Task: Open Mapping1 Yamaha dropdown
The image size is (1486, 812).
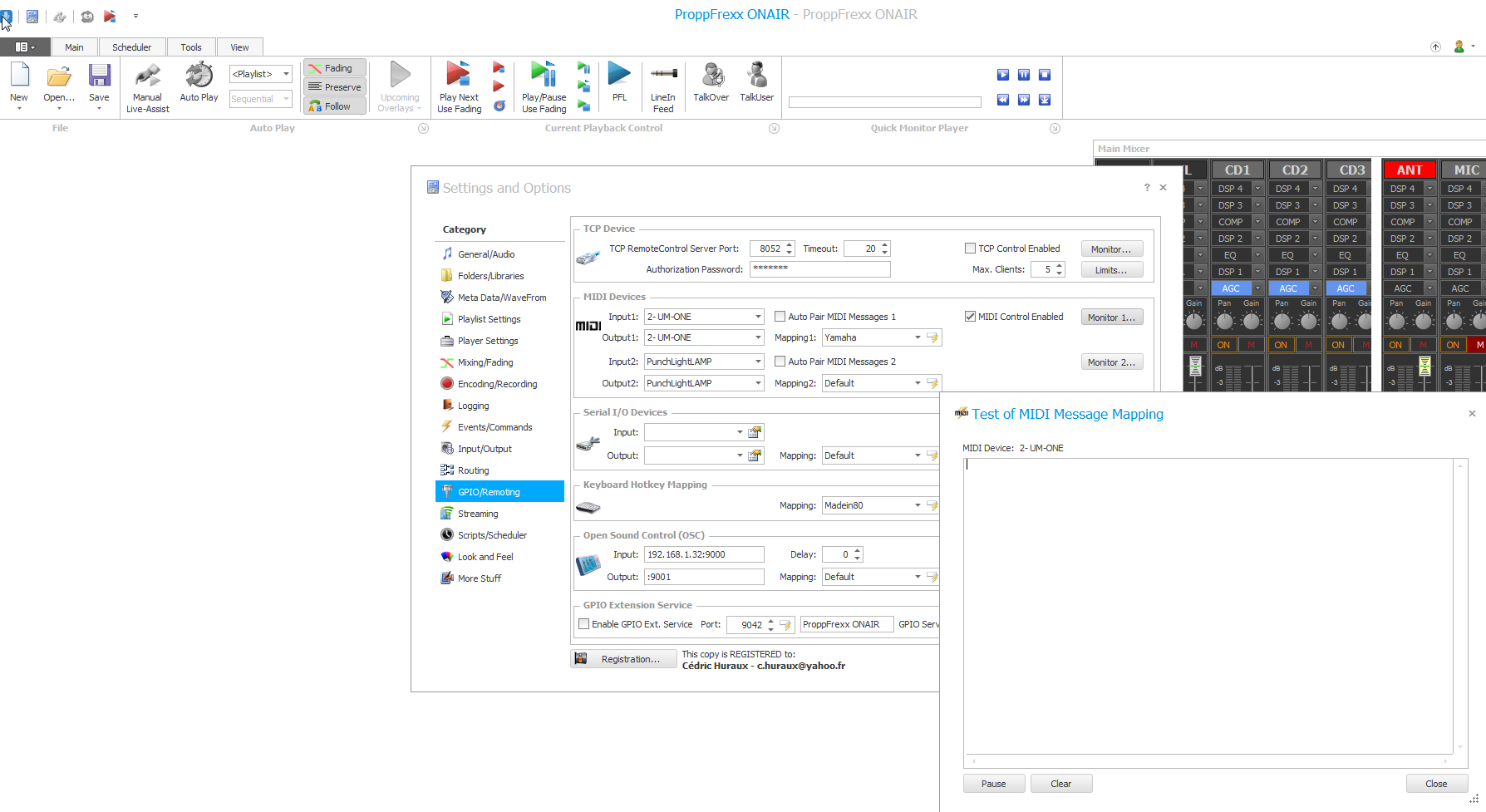Action: pos(918,337)
